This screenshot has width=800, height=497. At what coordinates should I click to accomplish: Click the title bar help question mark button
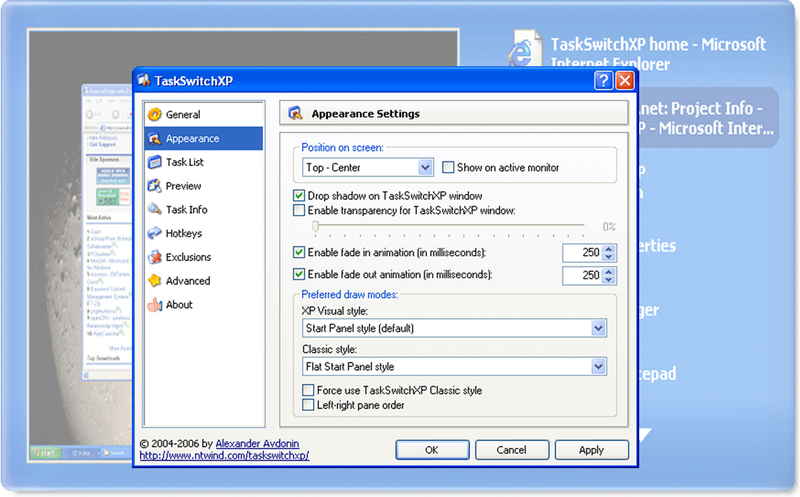tap(603, 81)
